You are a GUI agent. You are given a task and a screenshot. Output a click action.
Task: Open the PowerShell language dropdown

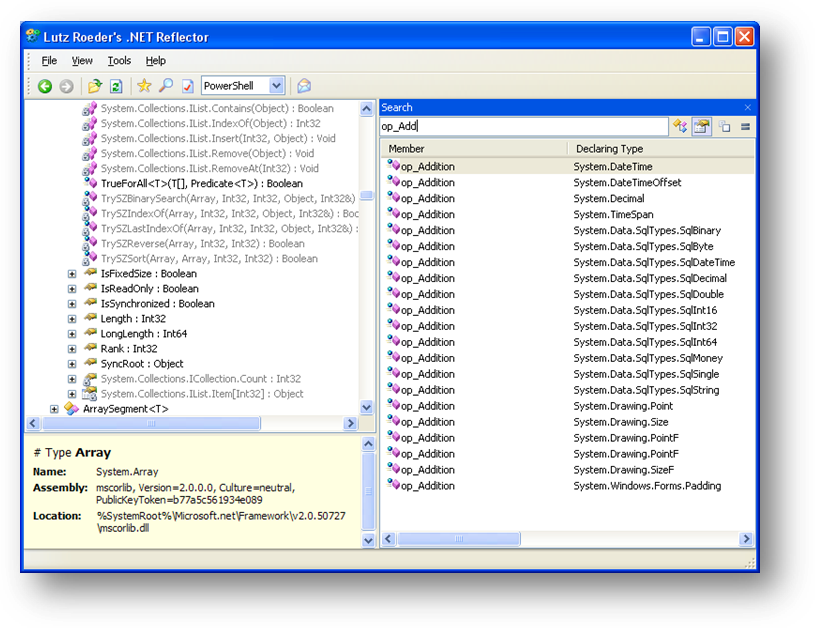pyautogui.click(x=276, y=87)
